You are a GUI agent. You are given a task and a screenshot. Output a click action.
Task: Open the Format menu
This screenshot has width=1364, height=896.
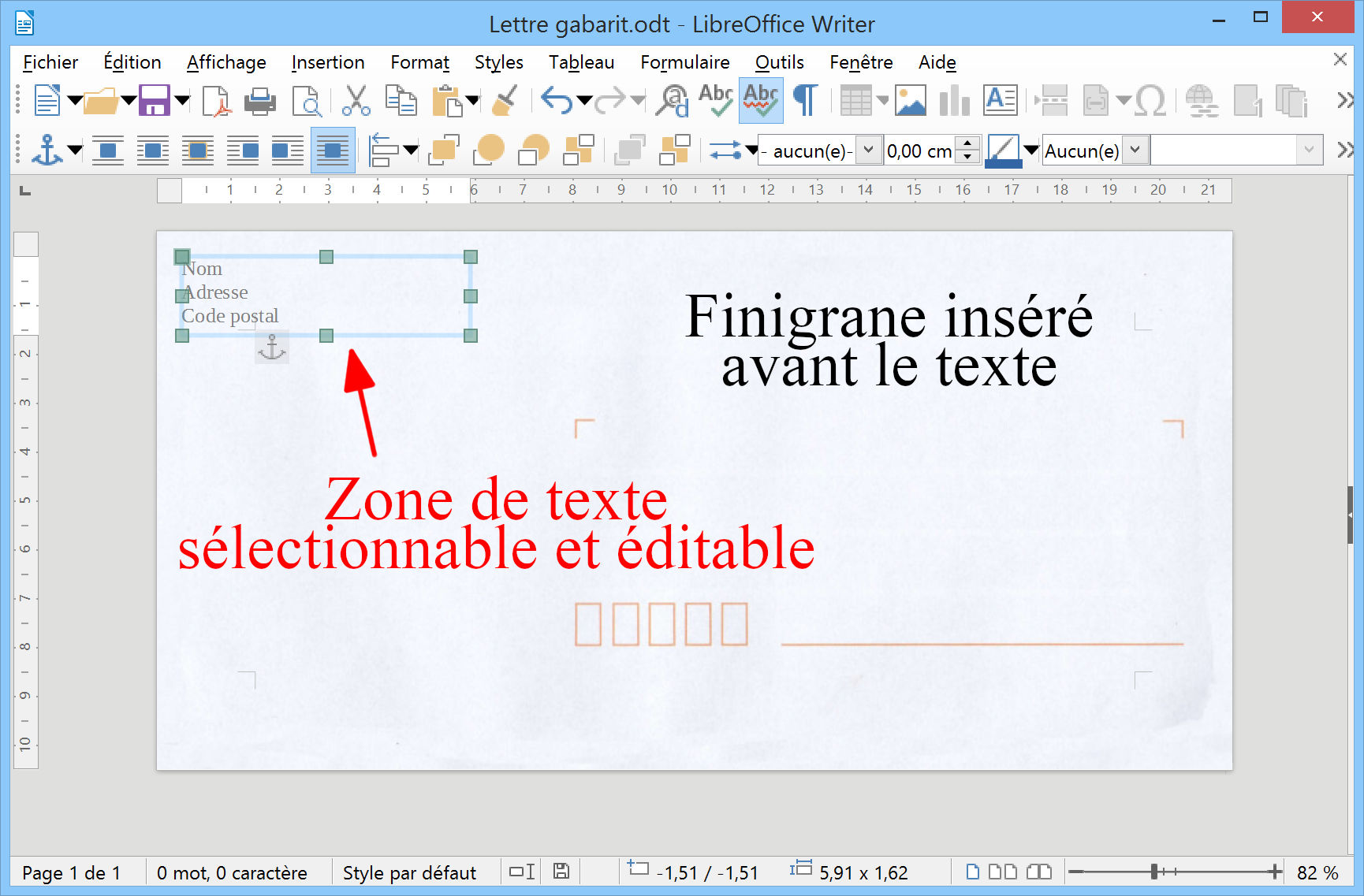point(419,62)
